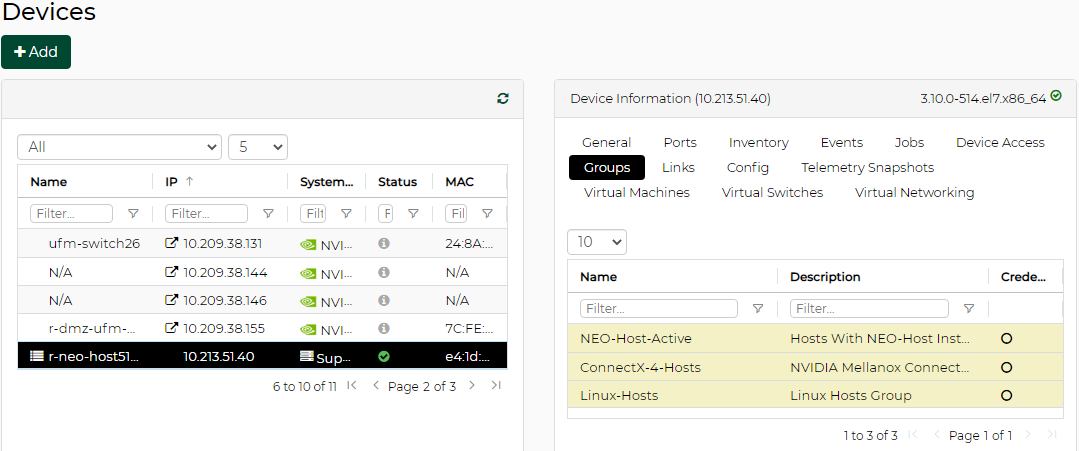Viewport: 1079px width, 451px height.
Task: Sort devices by IP column header
Action: click(x=171, y=182)
